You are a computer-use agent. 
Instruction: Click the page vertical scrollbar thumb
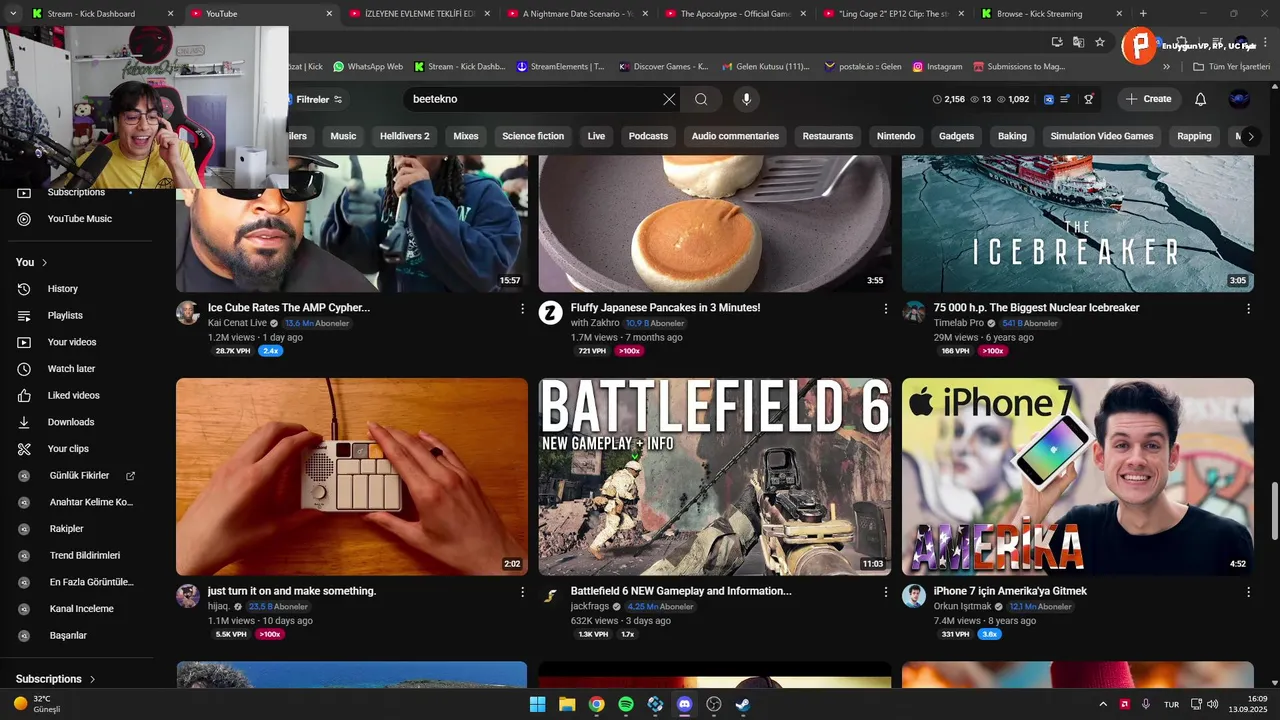(x=1274, y=510)
